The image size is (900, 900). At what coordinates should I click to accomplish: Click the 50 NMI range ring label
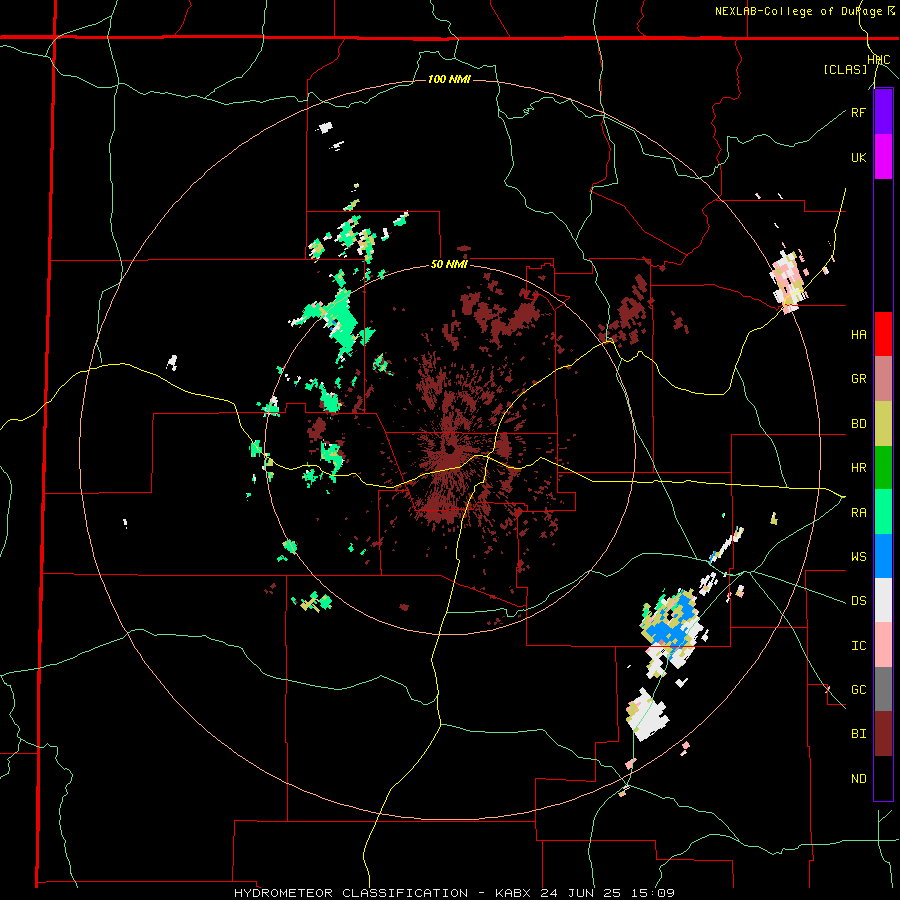[x=449, y=264]
